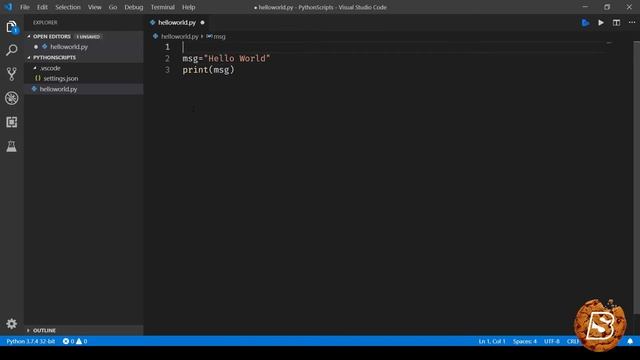
Task: Click the 1 UNSAVED badge
Action: (88, 36)
